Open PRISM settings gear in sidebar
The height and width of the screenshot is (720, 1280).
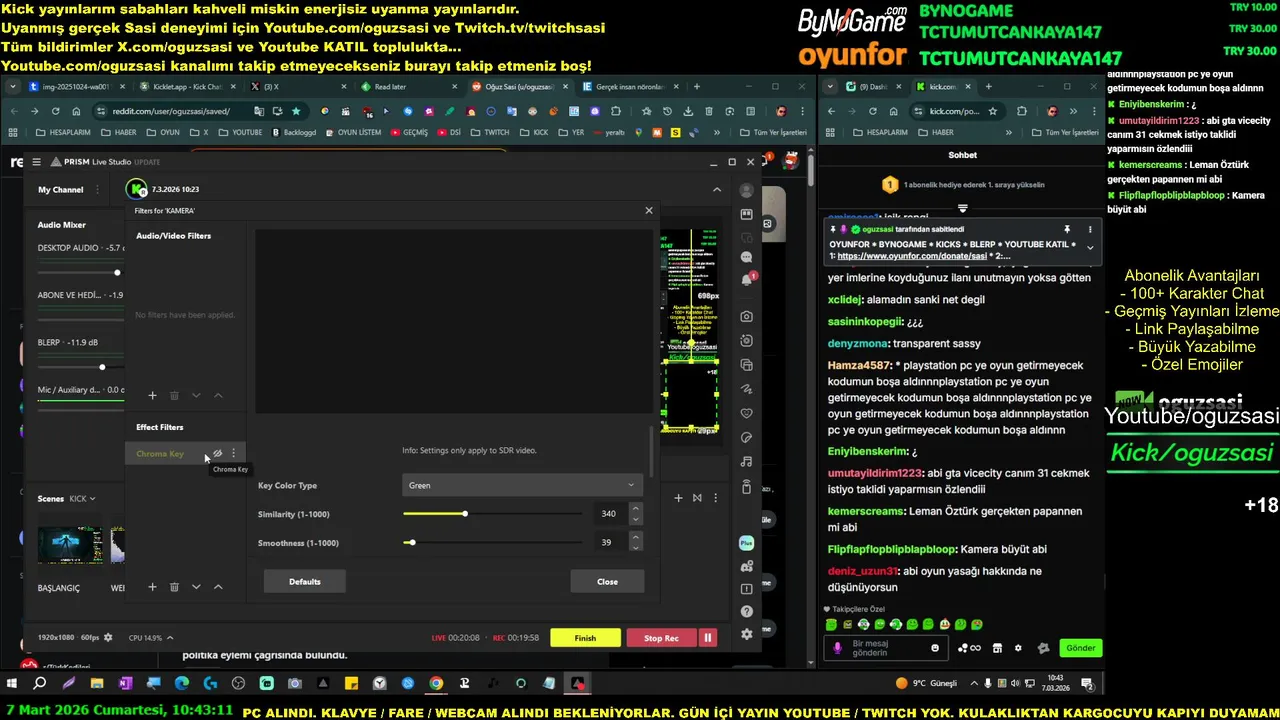747,634
